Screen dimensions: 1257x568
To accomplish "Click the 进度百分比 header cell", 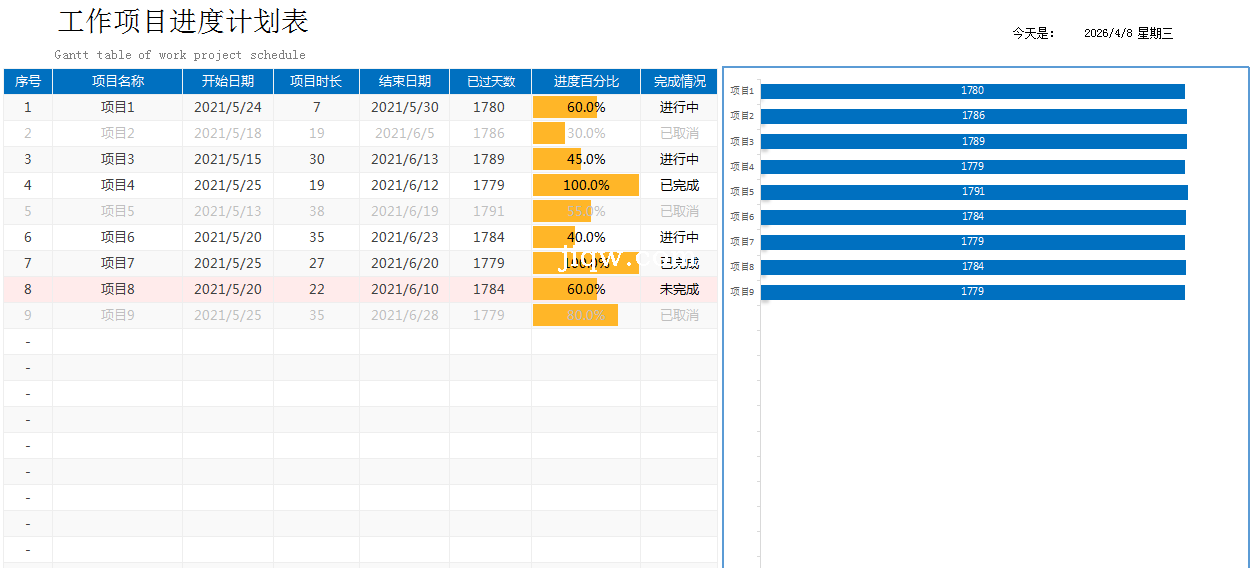I will tap(586, 82).
